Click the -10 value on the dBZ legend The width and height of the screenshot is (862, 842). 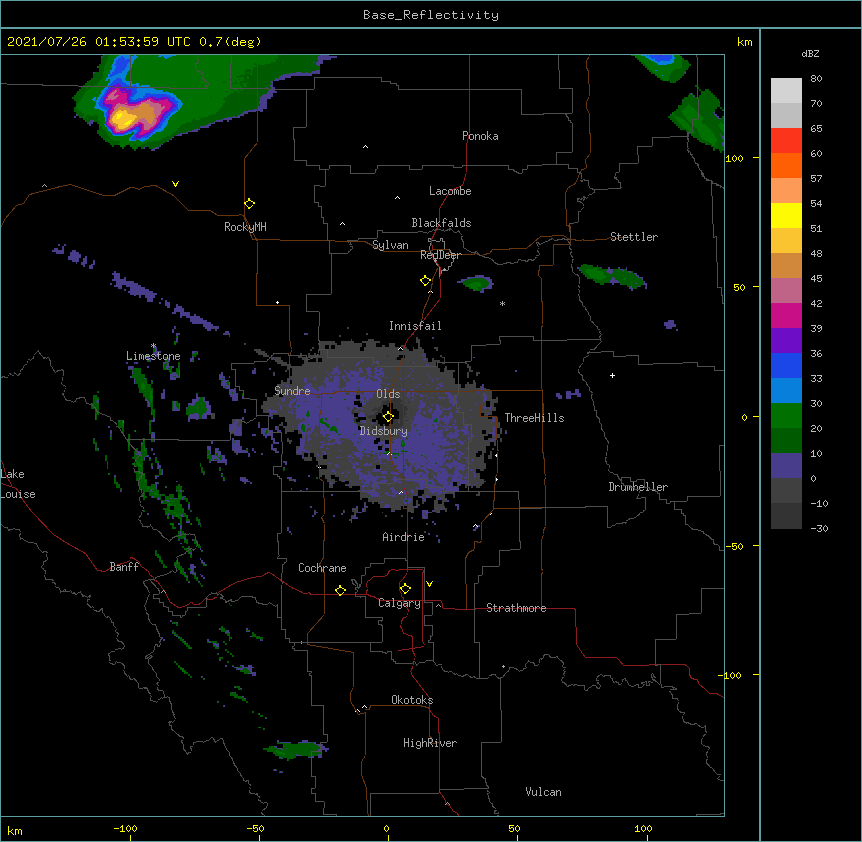click(x=819, y=503)
